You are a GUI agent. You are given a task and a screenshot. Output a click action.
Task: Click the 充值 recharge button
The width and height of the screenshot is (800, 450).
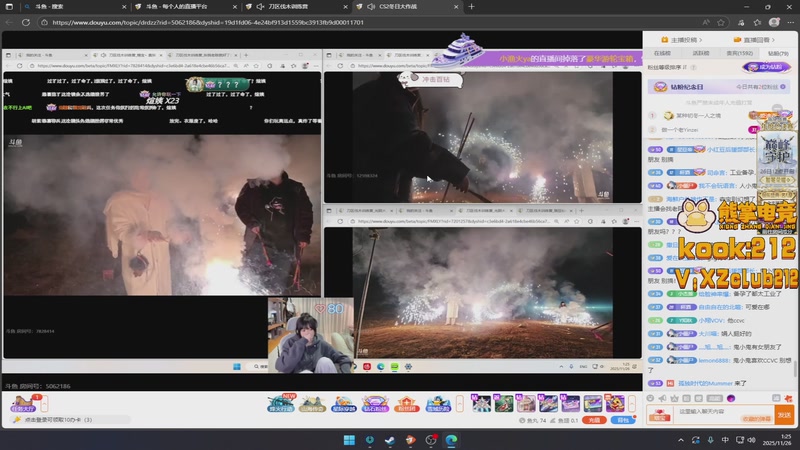(x=594, y=420)
